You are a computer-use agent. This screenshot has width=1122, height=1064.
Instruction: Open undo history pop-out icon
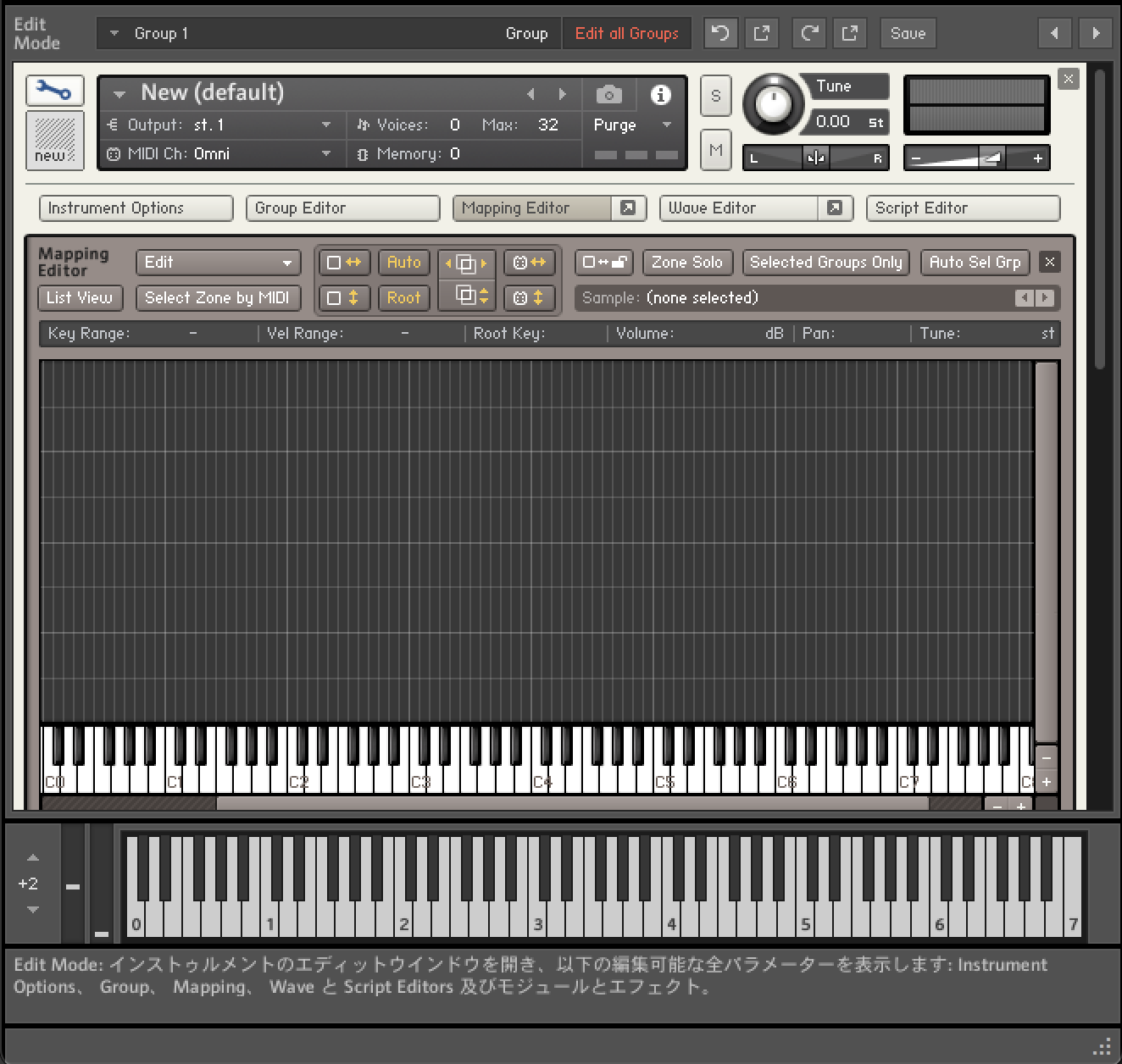[x=762, y=33]
